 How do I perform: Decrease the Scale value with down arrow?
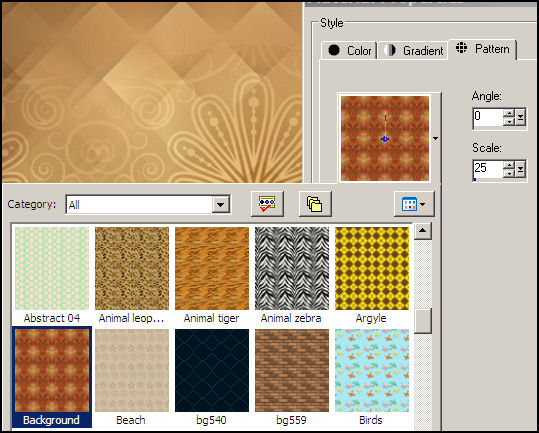509,174
